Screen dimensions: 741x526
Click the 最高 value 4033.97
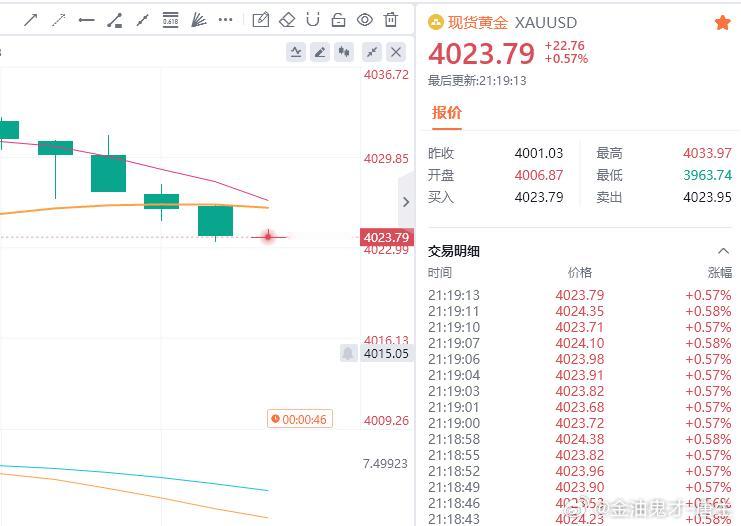pos(707,153)
